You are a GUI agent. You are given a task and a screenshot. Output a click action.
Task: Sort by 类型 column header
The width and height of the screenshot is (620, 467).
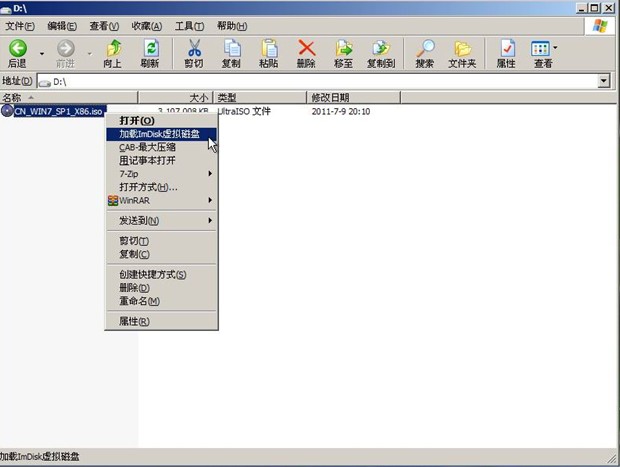click(260, 97)
